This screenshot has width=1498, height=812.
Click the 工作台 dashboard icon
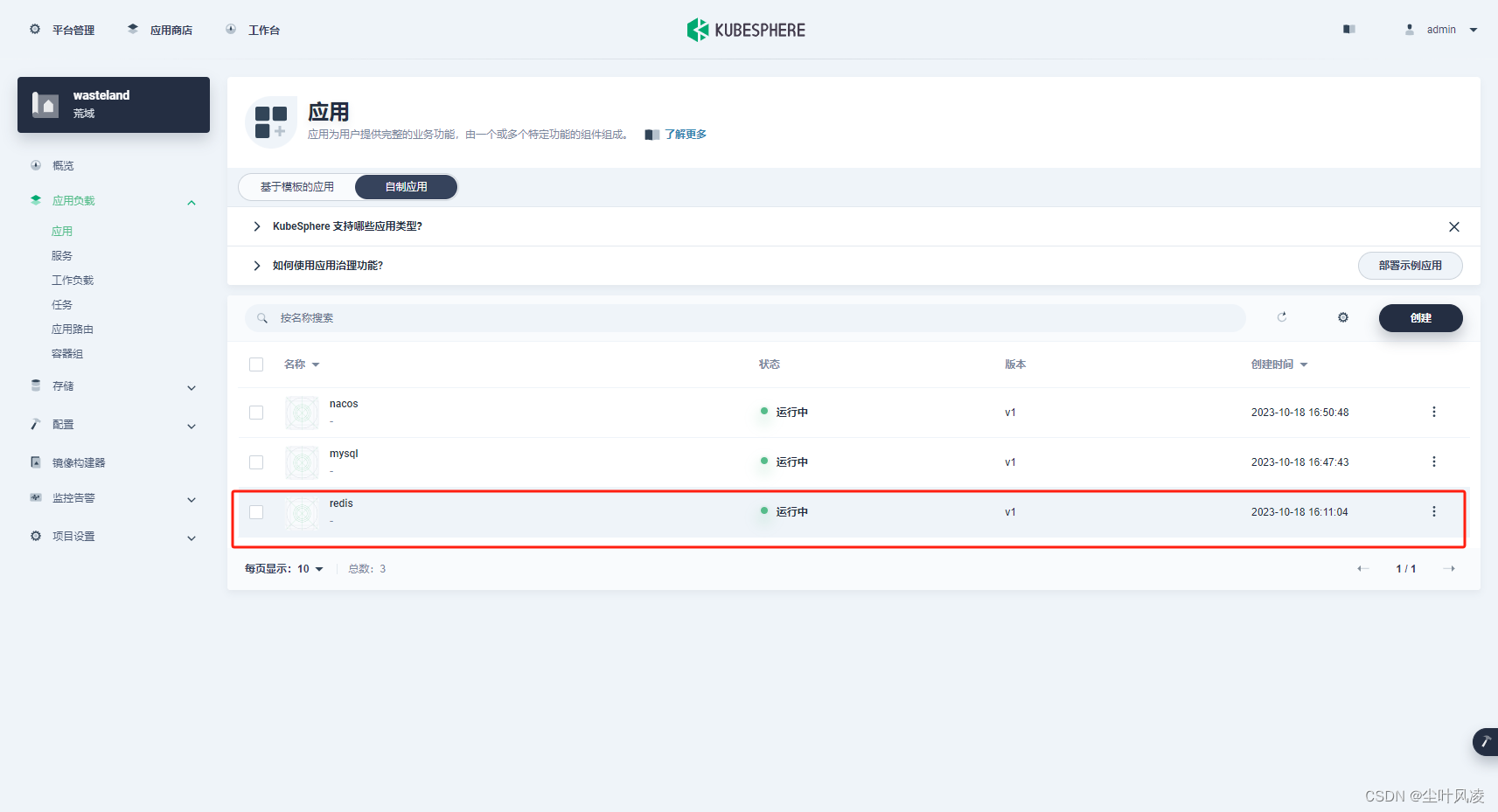tap(231, 29)
